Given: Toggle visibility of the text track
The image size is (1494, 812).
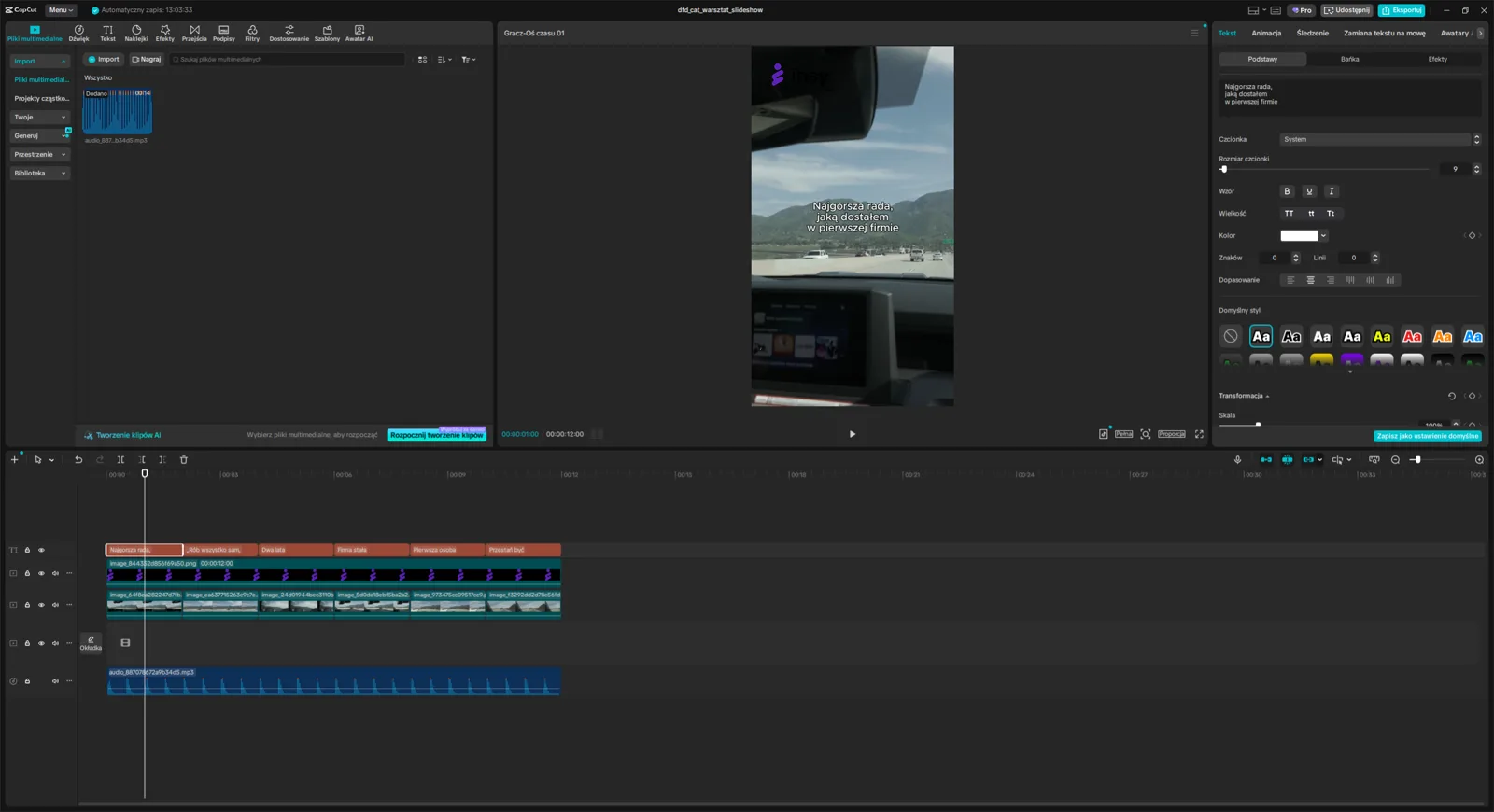Looking at the screenshot, I should click(41, 550).
